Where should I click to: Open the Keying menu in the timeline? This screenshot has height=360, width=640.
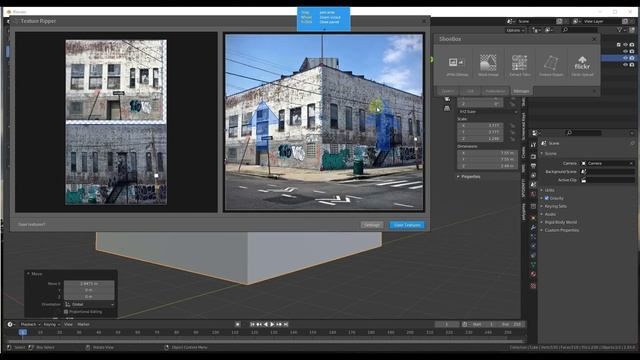51,324
